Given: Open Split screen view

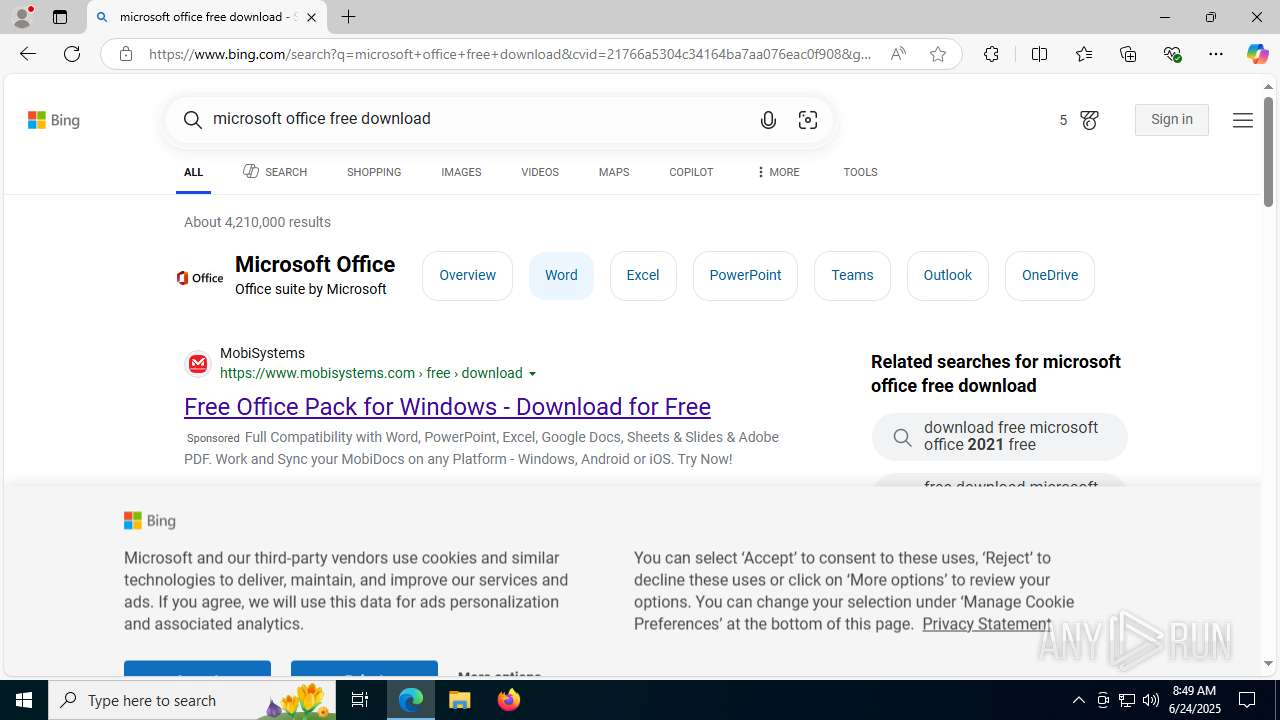Looking at the screenshot, I should point(1039,54).
